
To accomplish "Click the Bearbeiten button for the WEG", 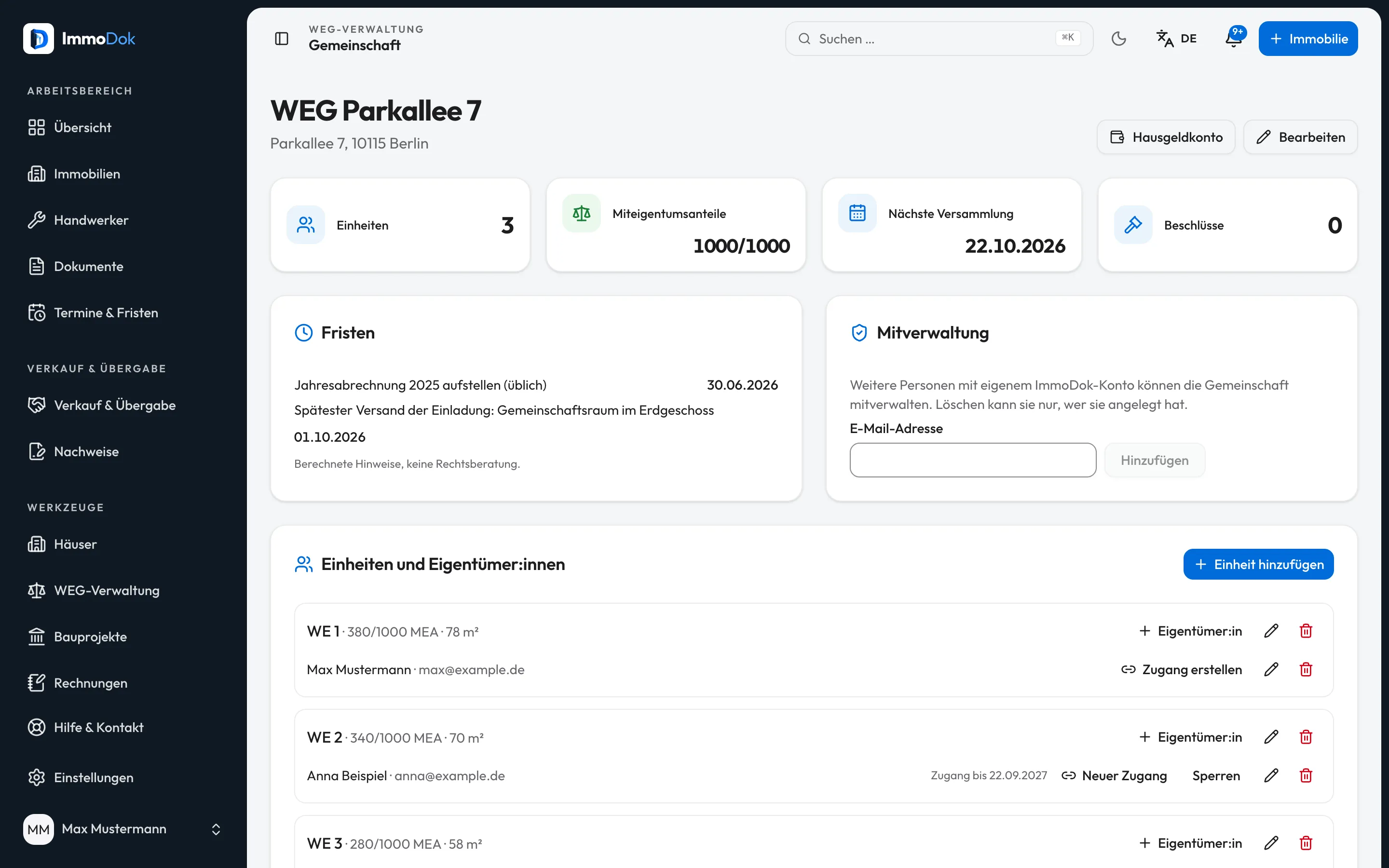I will (1300, 137).
